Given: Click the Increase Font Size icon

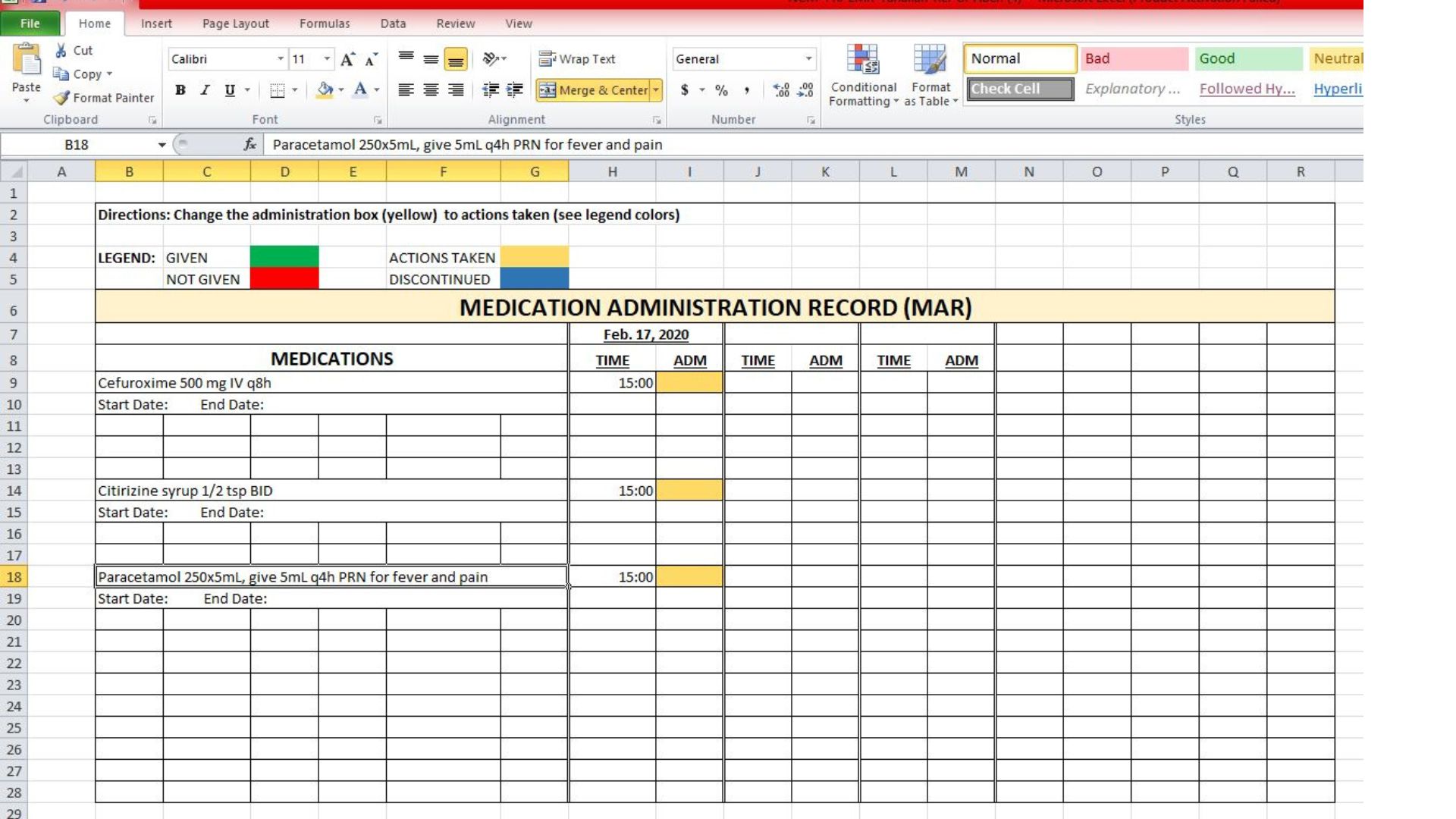Looking at the screenshot, I should tap(347, 59).
